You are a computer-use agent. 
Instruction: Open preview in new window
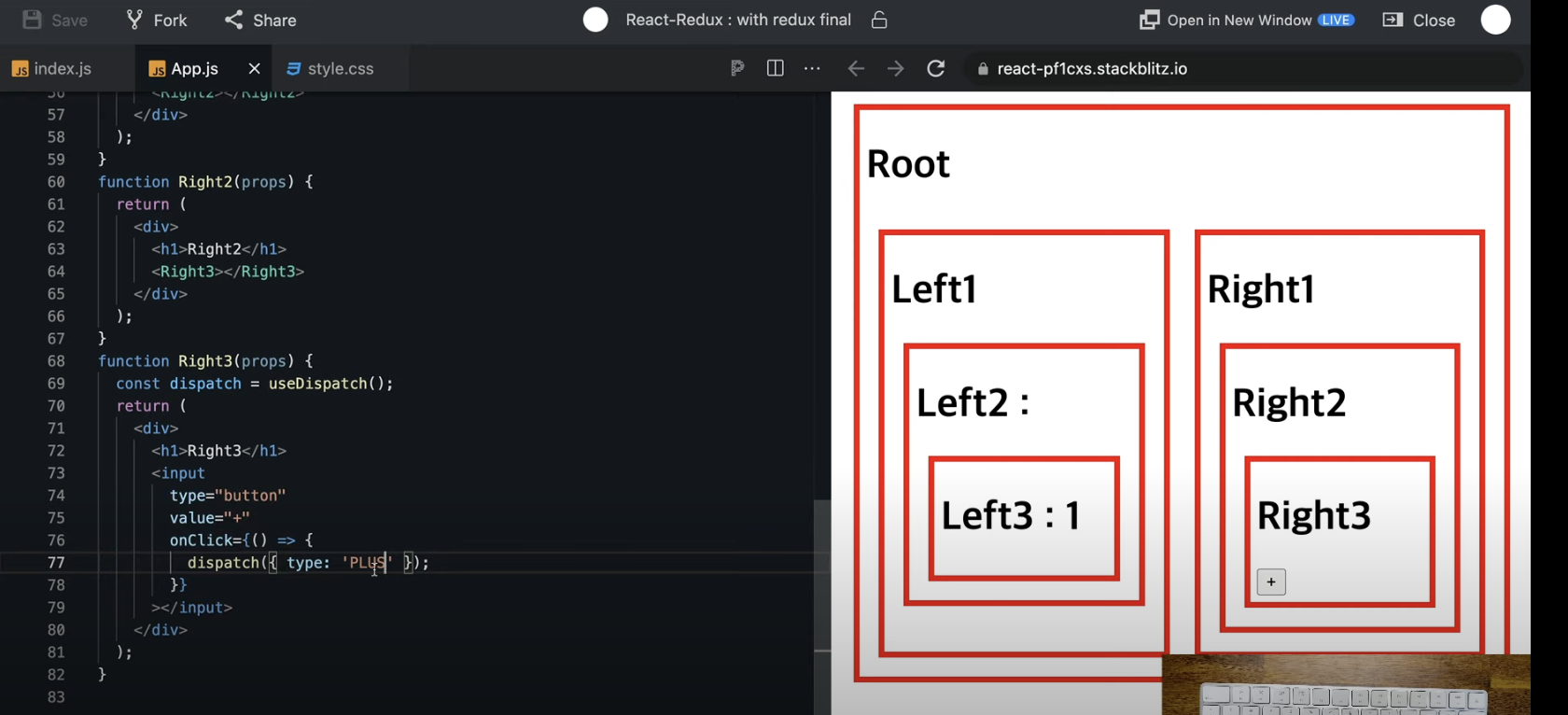(1247, 21)
